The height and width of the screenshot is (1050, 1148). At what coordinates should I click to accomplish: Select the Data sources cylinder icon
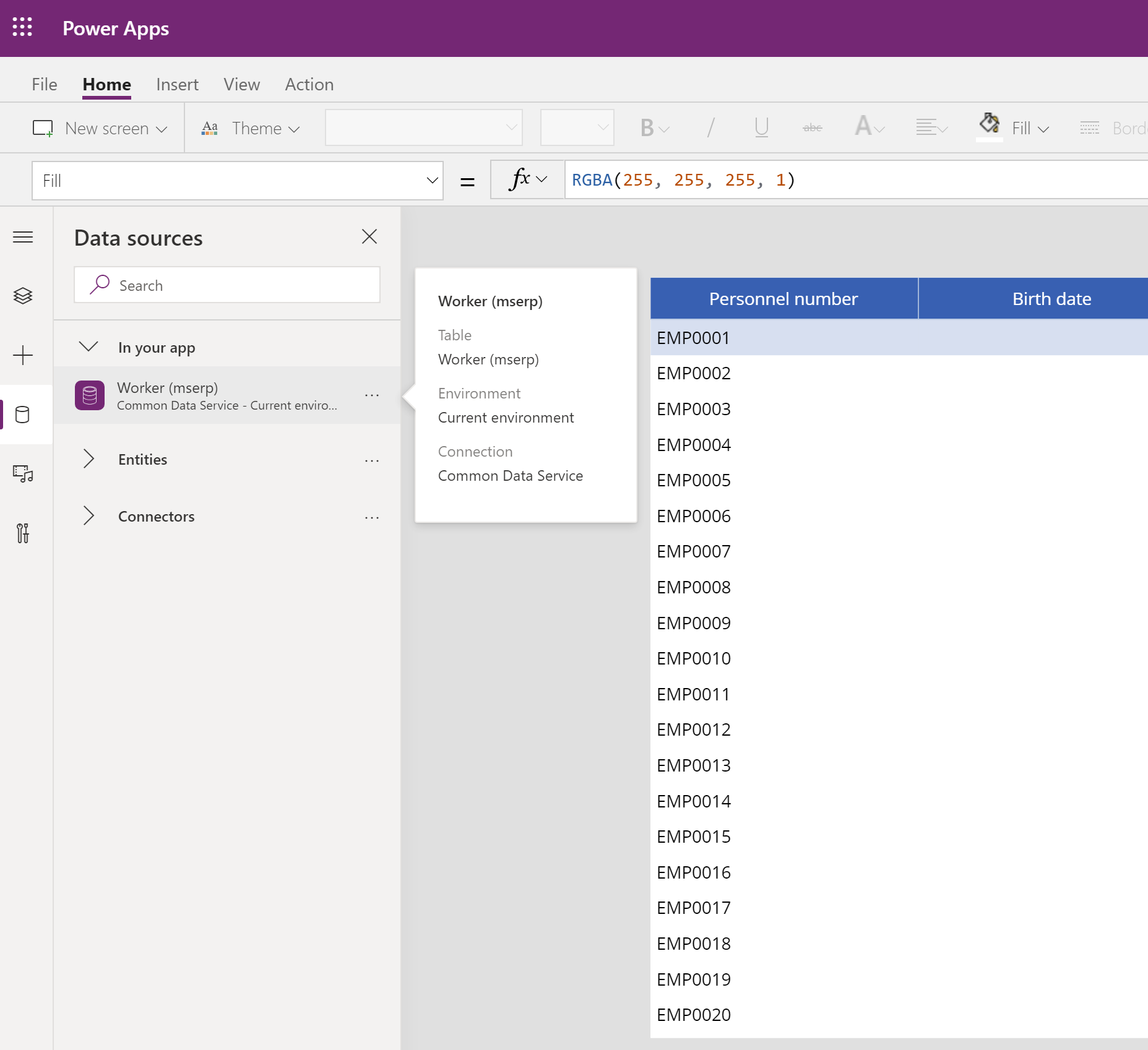click(23, 415)
